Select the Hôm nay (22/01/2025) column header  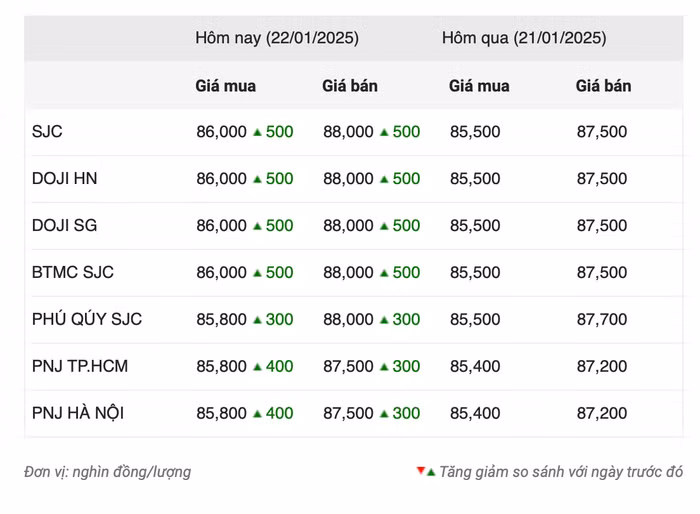tap(277, 39)
